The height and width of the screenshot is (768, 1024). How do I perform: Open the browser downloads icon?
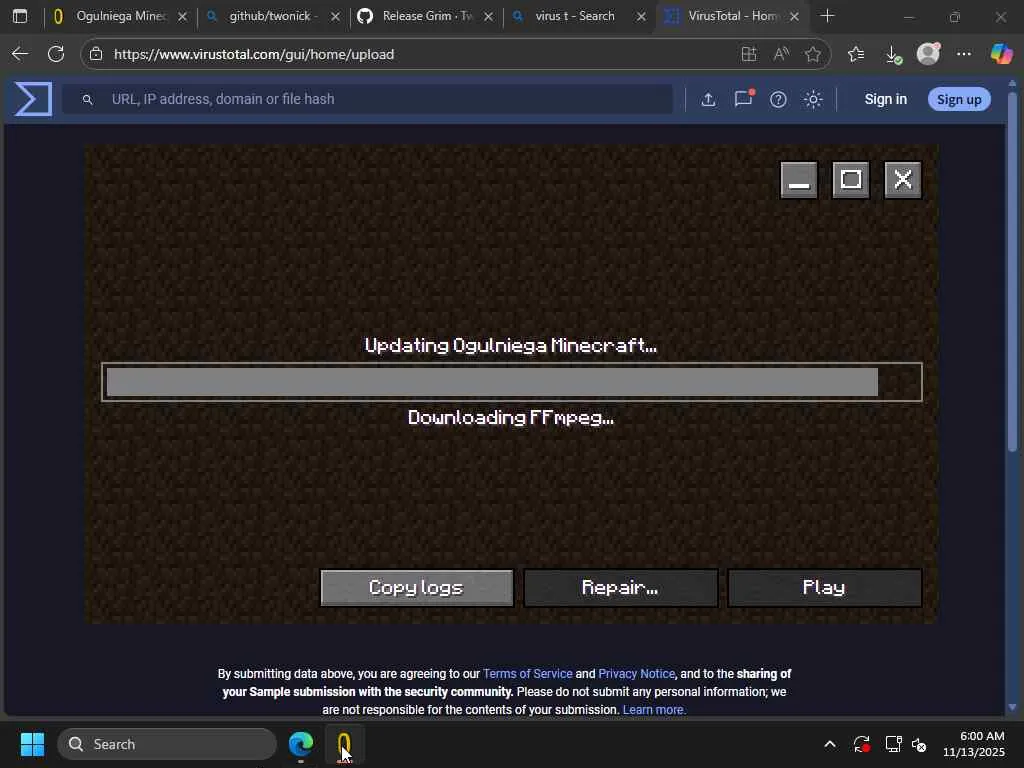[x=893, y=55]
